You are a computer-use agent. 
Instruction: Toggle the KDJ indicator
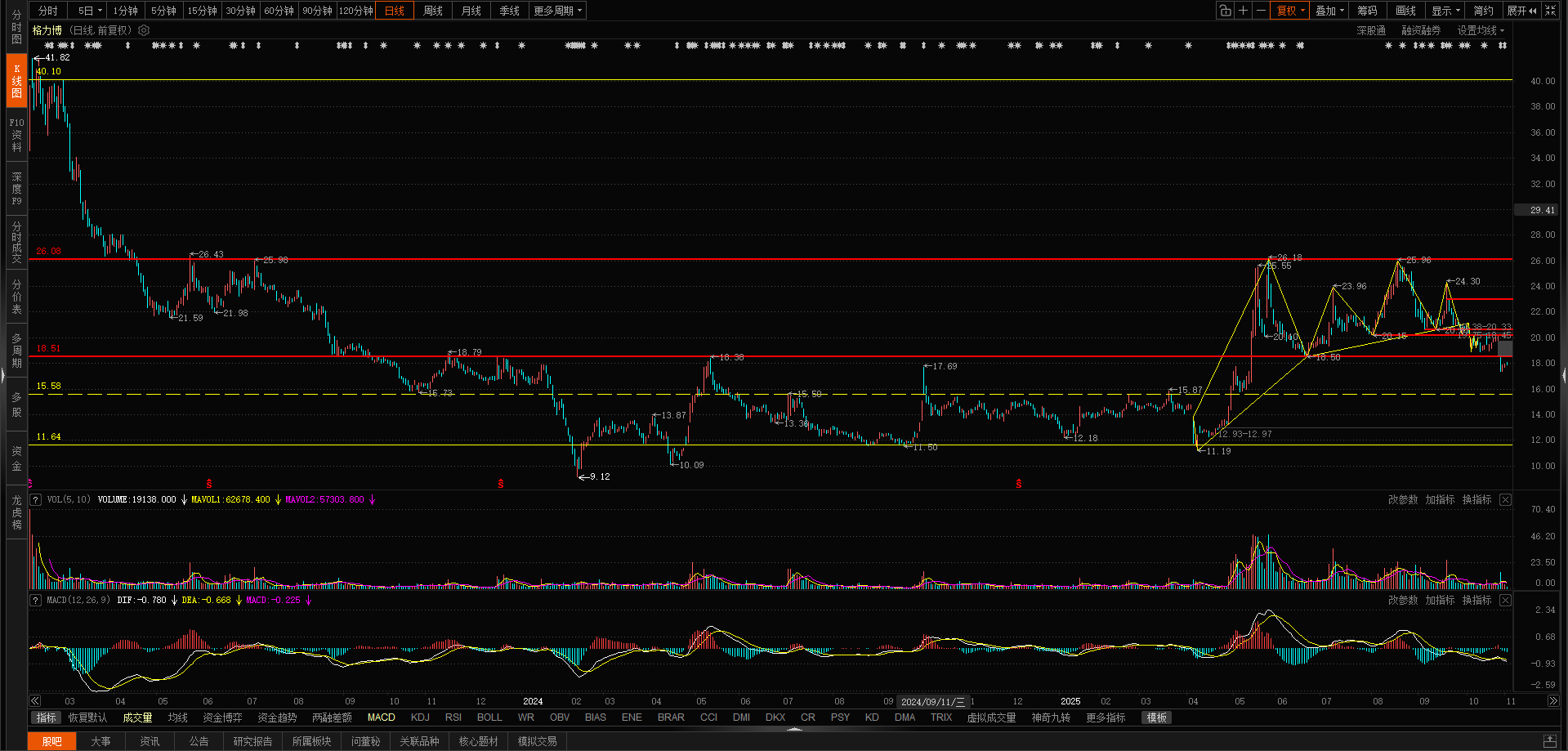420,717
